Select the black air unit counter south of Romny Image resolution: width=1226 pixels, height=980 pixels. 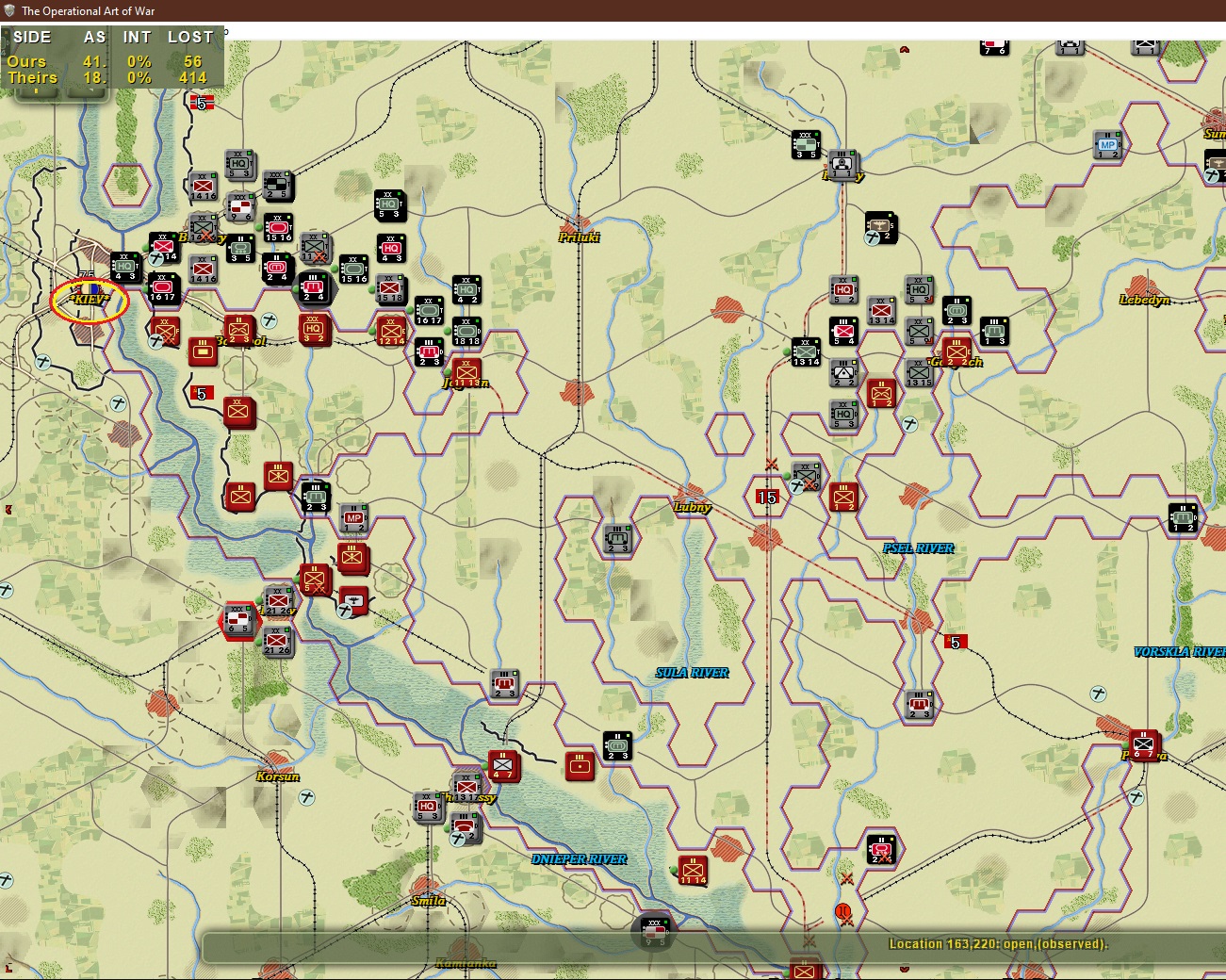tap(880, 226)
